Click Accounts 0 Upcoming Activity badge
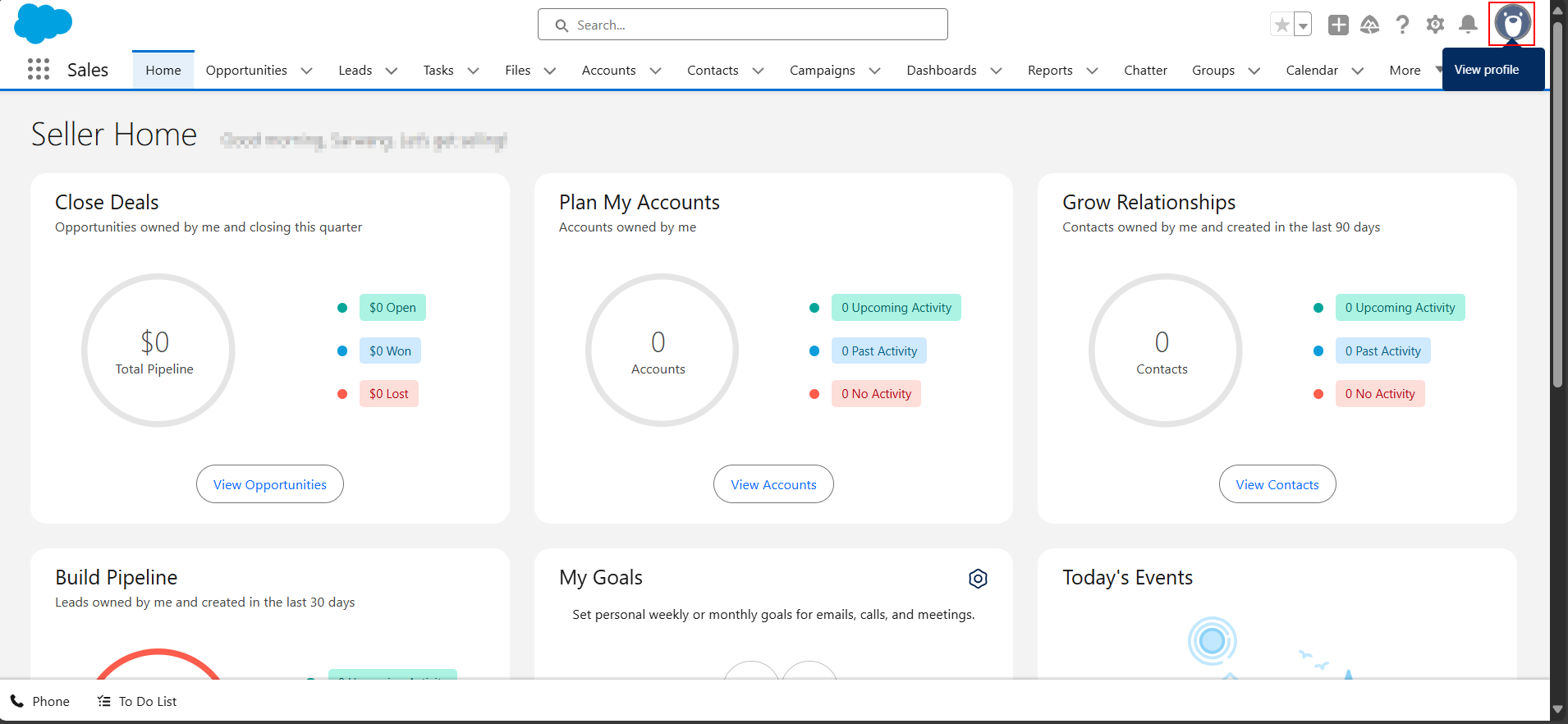 point(896,308)
